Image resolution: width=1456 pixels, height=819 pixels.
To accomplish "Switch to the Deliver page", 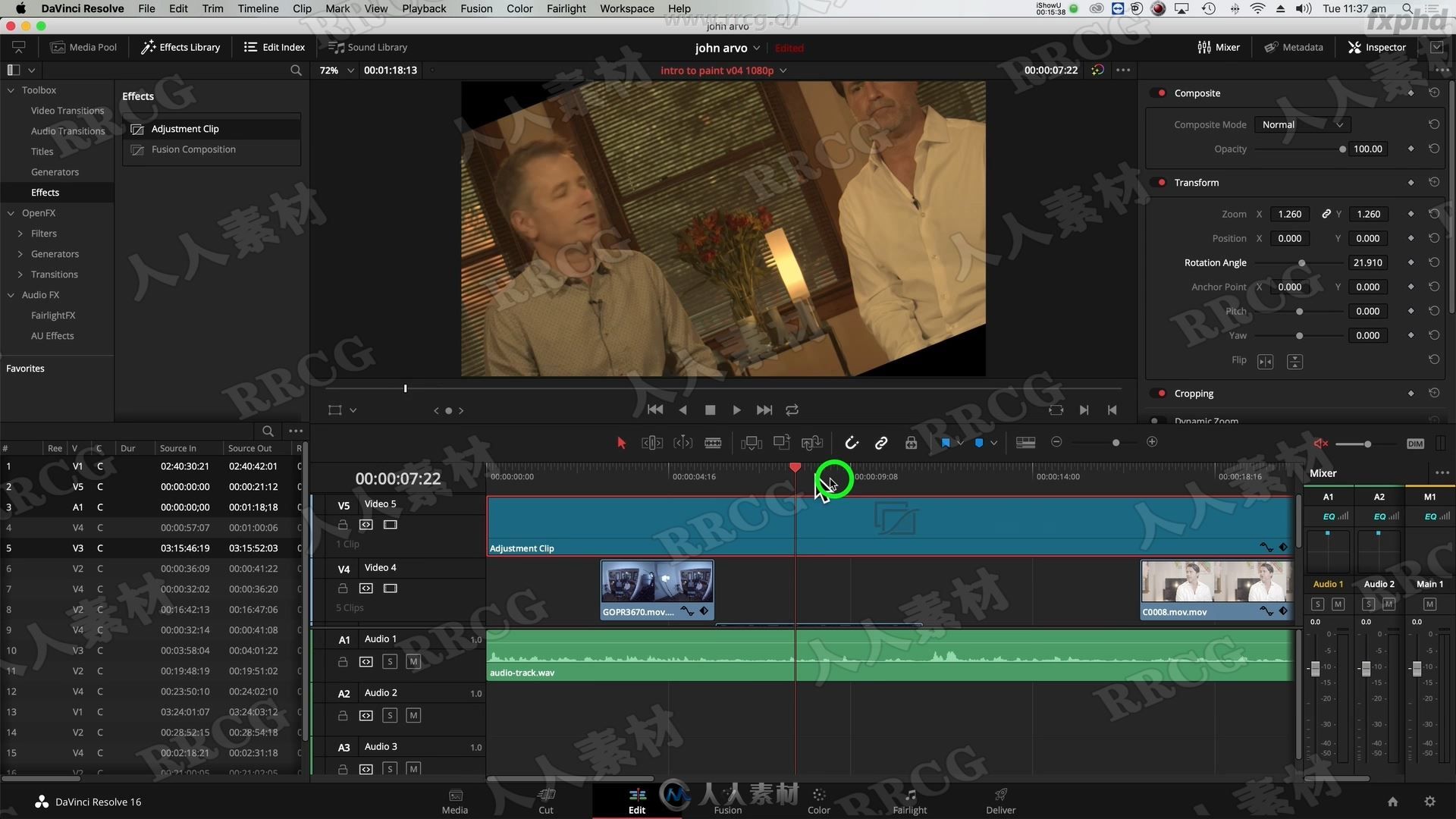I will point(1000,802).
